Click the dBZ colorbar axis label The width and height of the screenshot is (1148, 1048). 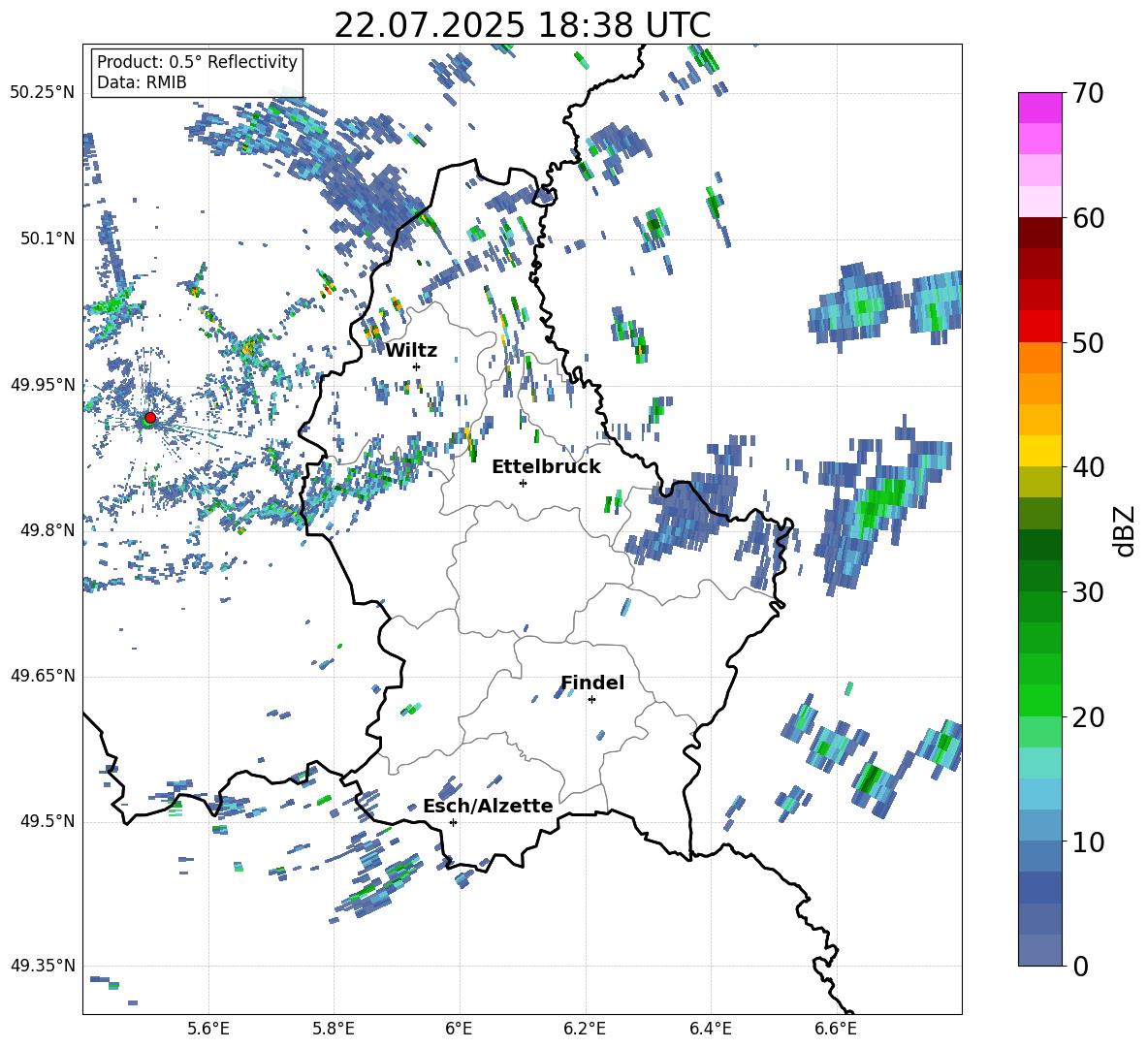[x=1126, y=530]
